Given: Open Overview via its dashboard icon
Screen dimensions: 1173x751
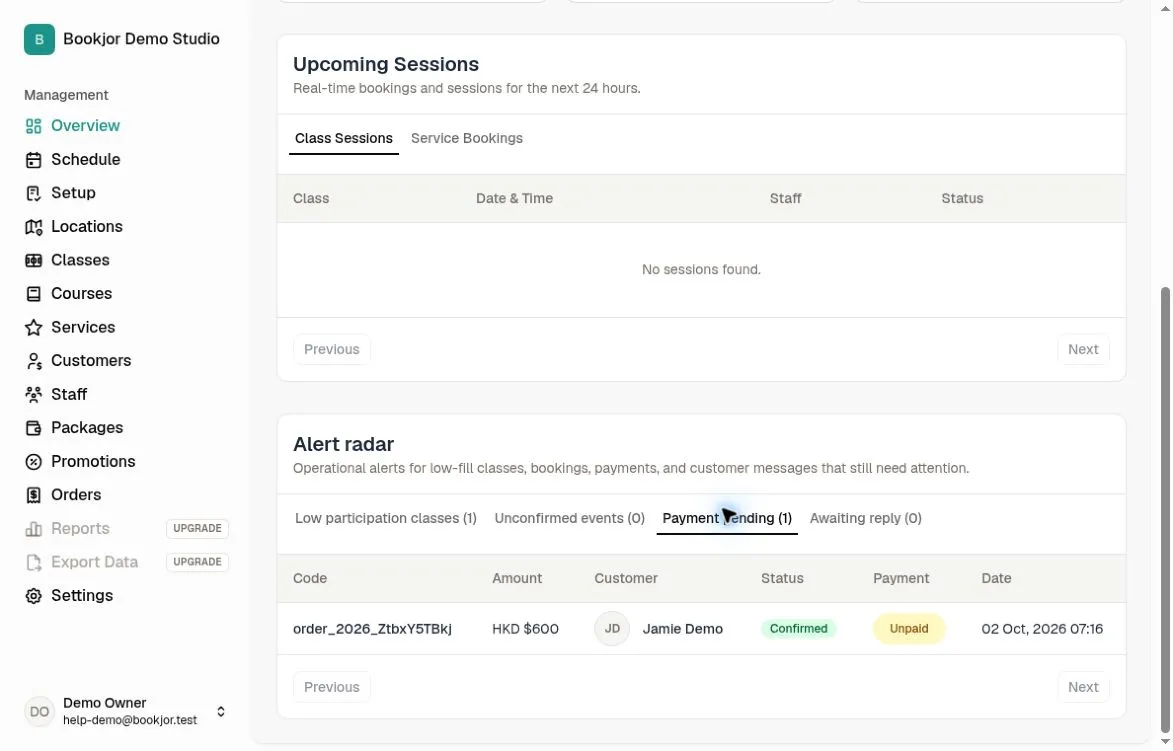Looking at the screenshot, I should [33, 126].
